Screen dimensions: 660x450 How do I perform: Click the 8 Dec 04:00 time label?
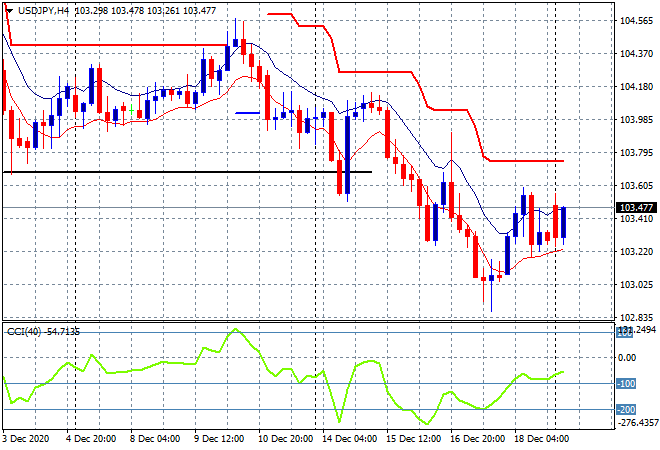(x=155, y=439)
